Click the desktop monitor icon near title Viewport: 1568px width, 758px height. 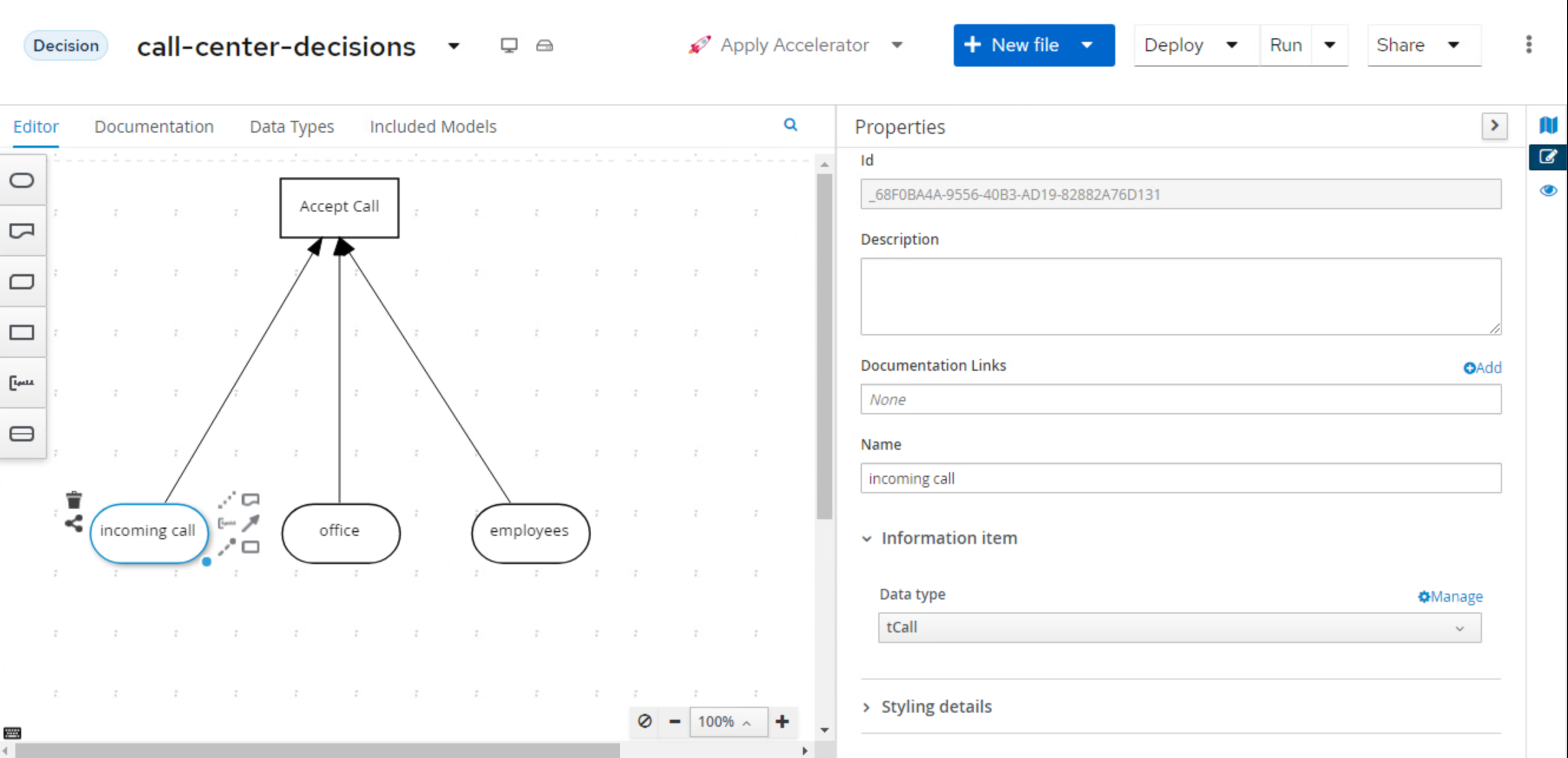pyautogui.click(x=509, y=45)
